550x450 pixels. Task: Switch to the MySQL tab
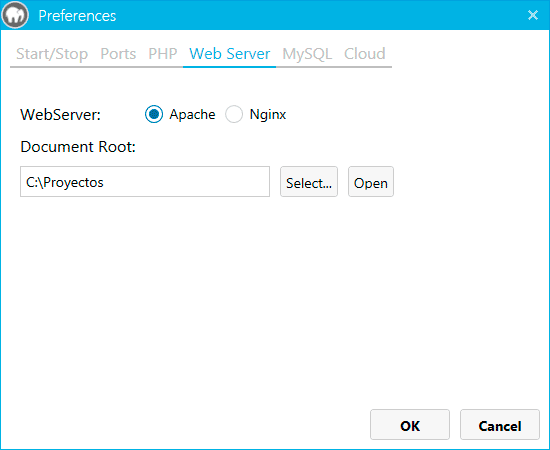pos(307,54)
